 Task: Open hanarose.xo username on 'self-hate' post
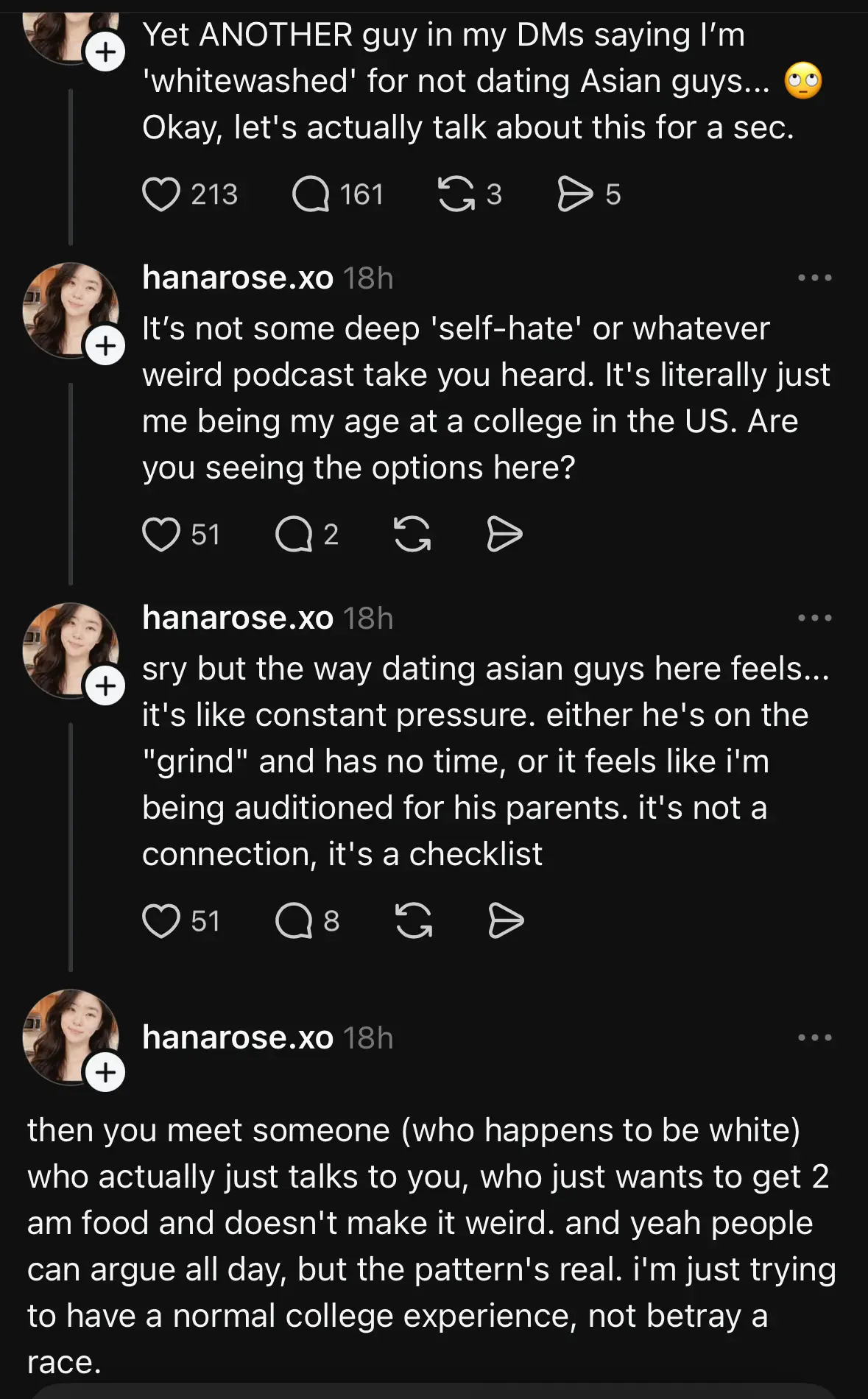coord(237,278)
